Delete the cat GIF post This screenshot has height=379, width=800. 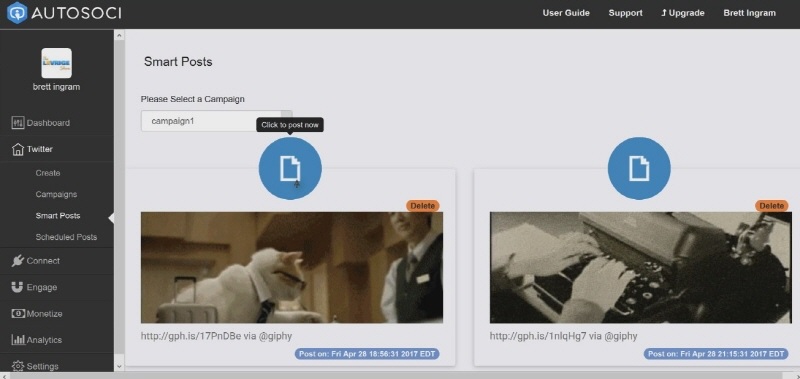click(x=423, y=206)
